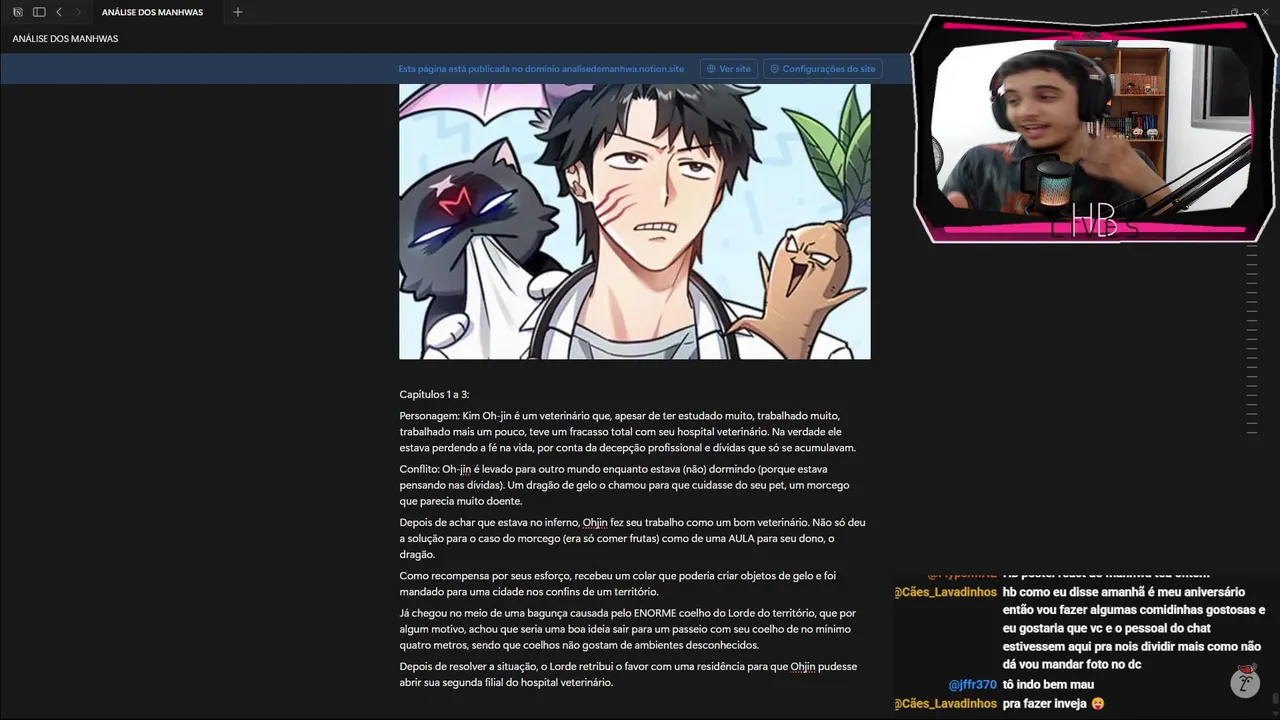Click the published-domain notice text

541,69
